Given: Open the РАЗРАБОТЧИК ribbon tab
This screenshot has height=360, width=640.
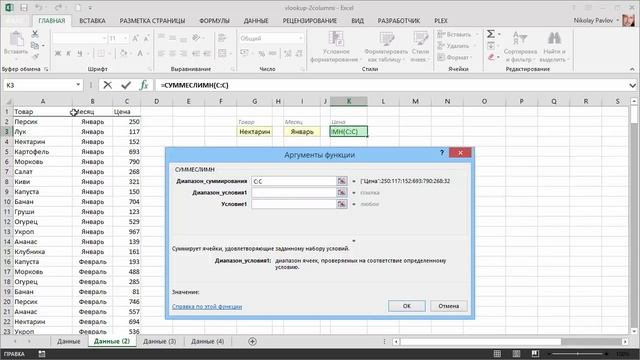Looking at the screenshot, I should point(398,20).
